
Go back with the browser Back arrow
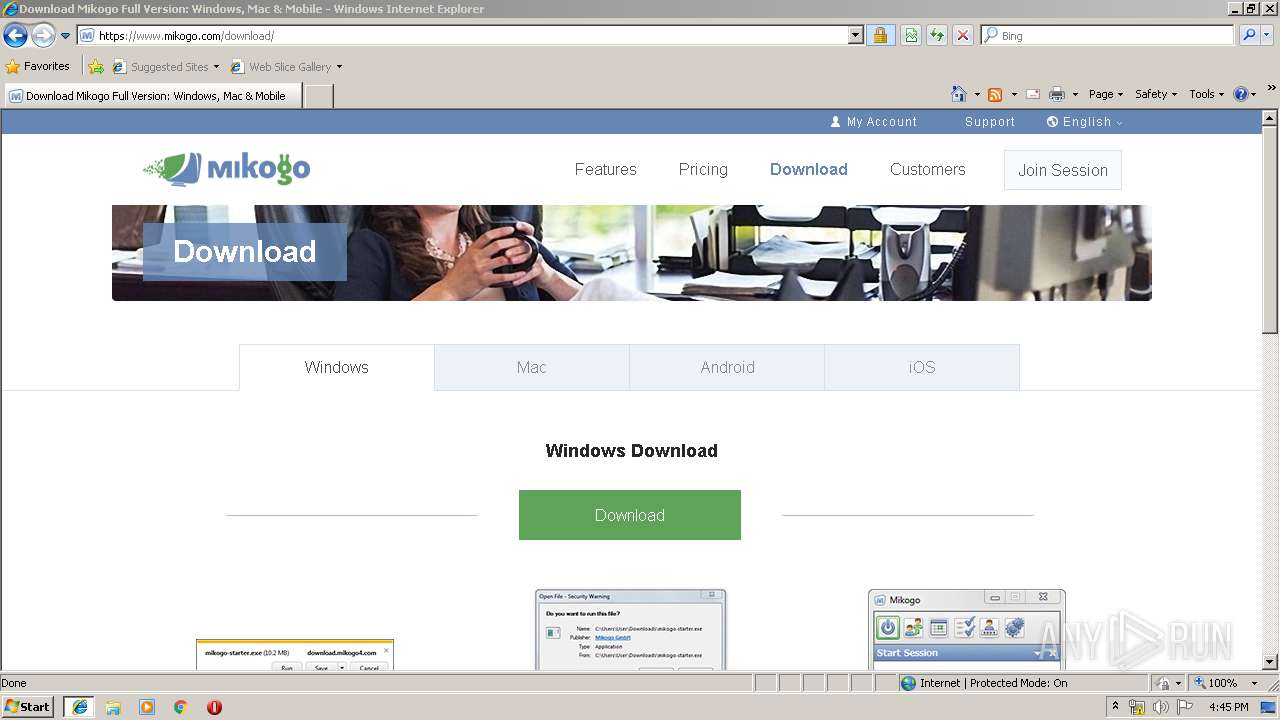coord(15,36)
